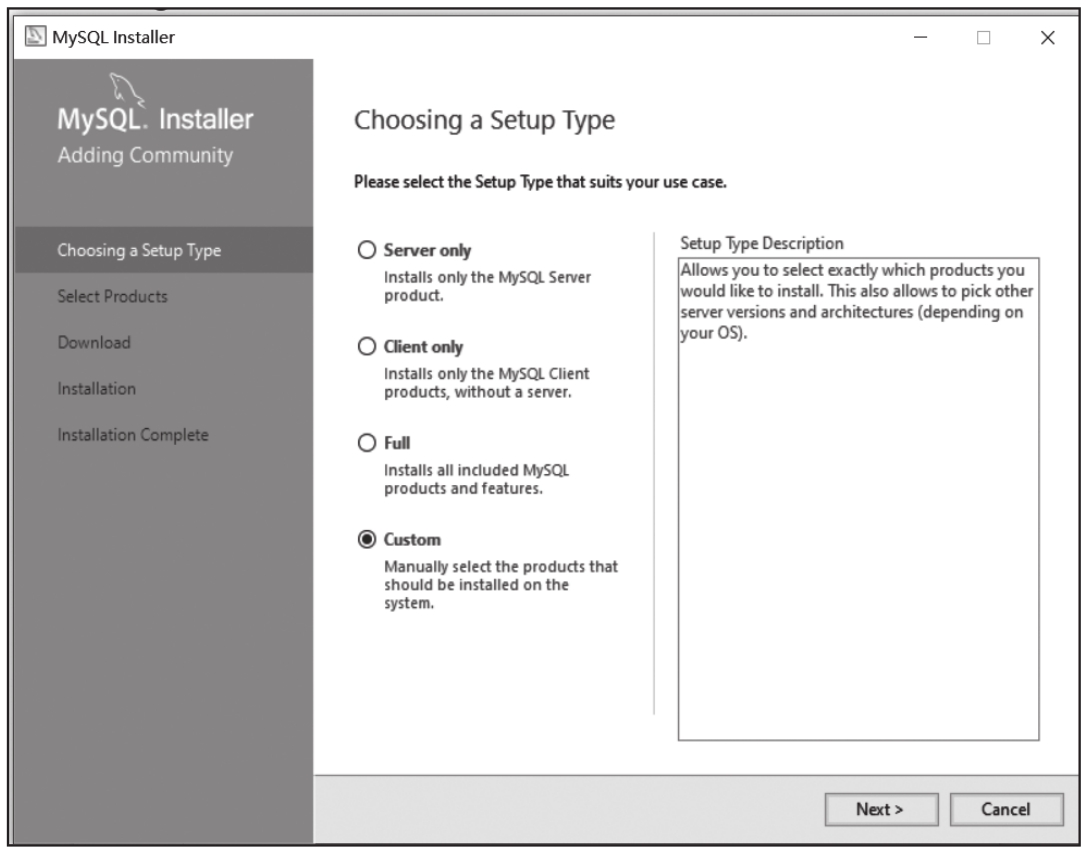This screenshot has width=1088, height=854.
Task: Click 'Installs all included MySQL products' description
Action: tap(476, 479)
